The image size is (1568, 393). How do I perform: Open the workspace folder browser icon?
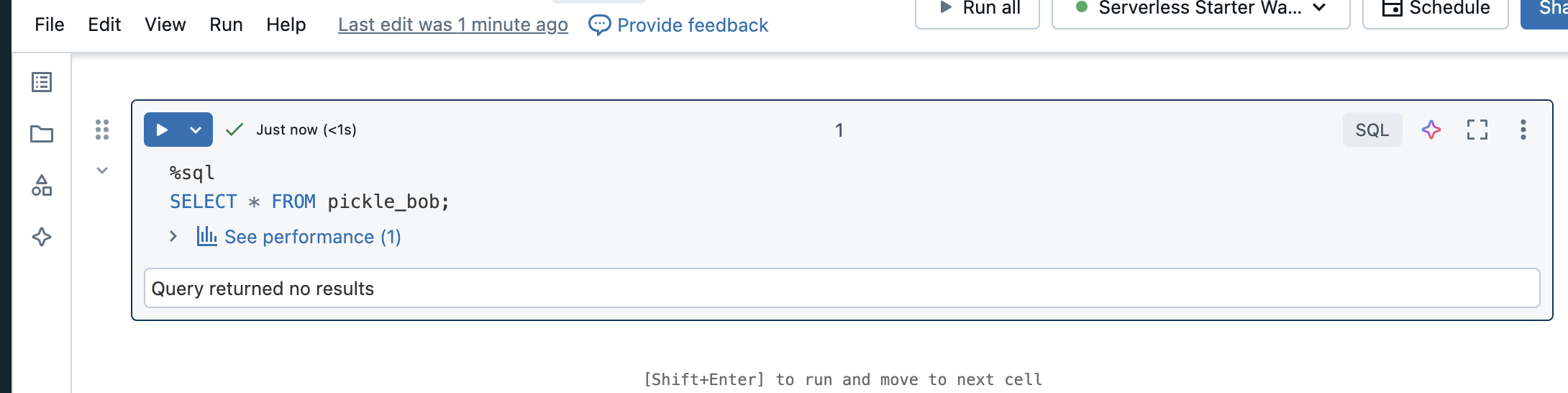(42, 134)
